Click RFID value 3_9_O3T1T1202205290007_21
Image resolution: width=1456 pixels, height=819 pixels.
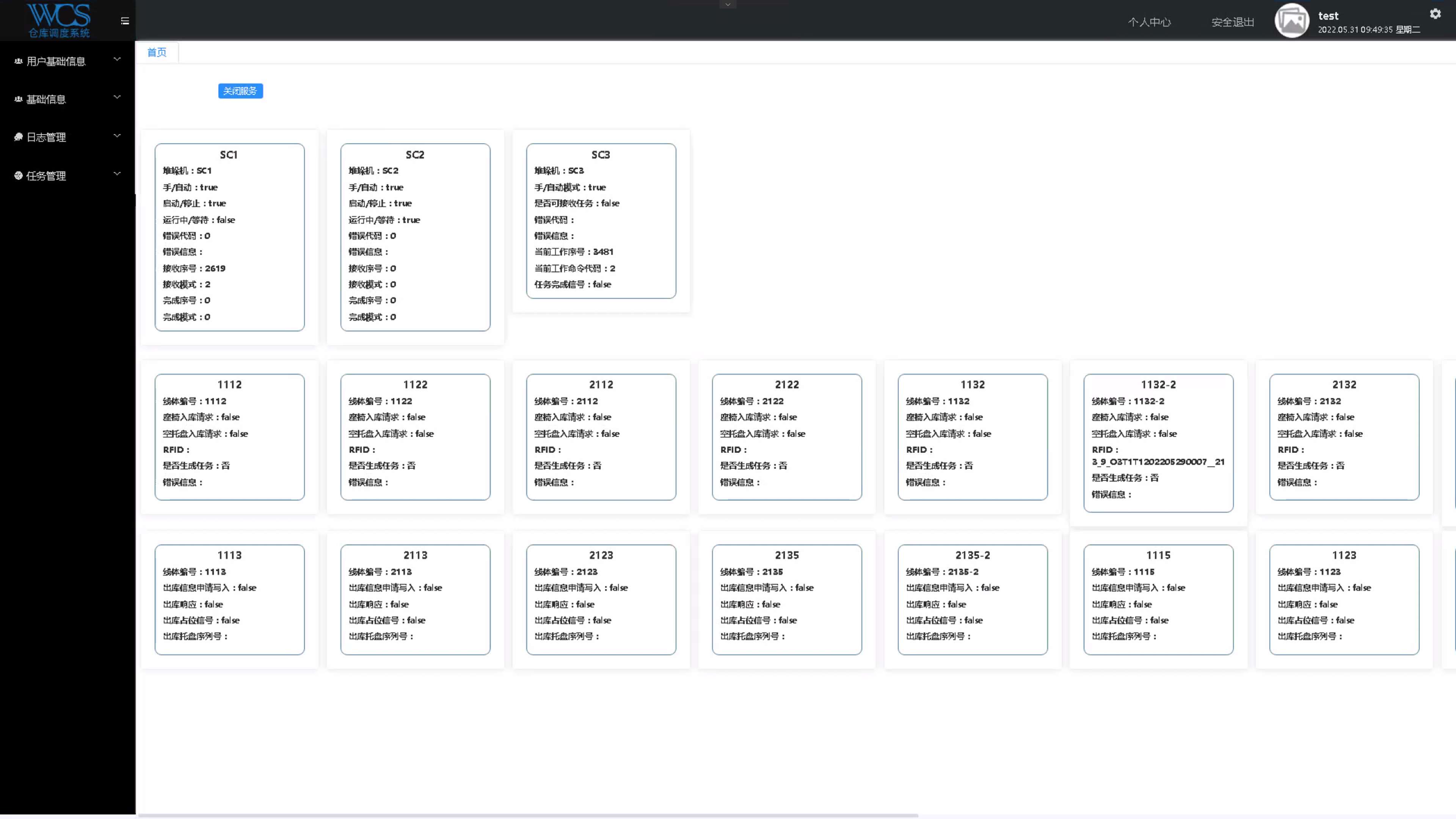(x=1158, y=462)
